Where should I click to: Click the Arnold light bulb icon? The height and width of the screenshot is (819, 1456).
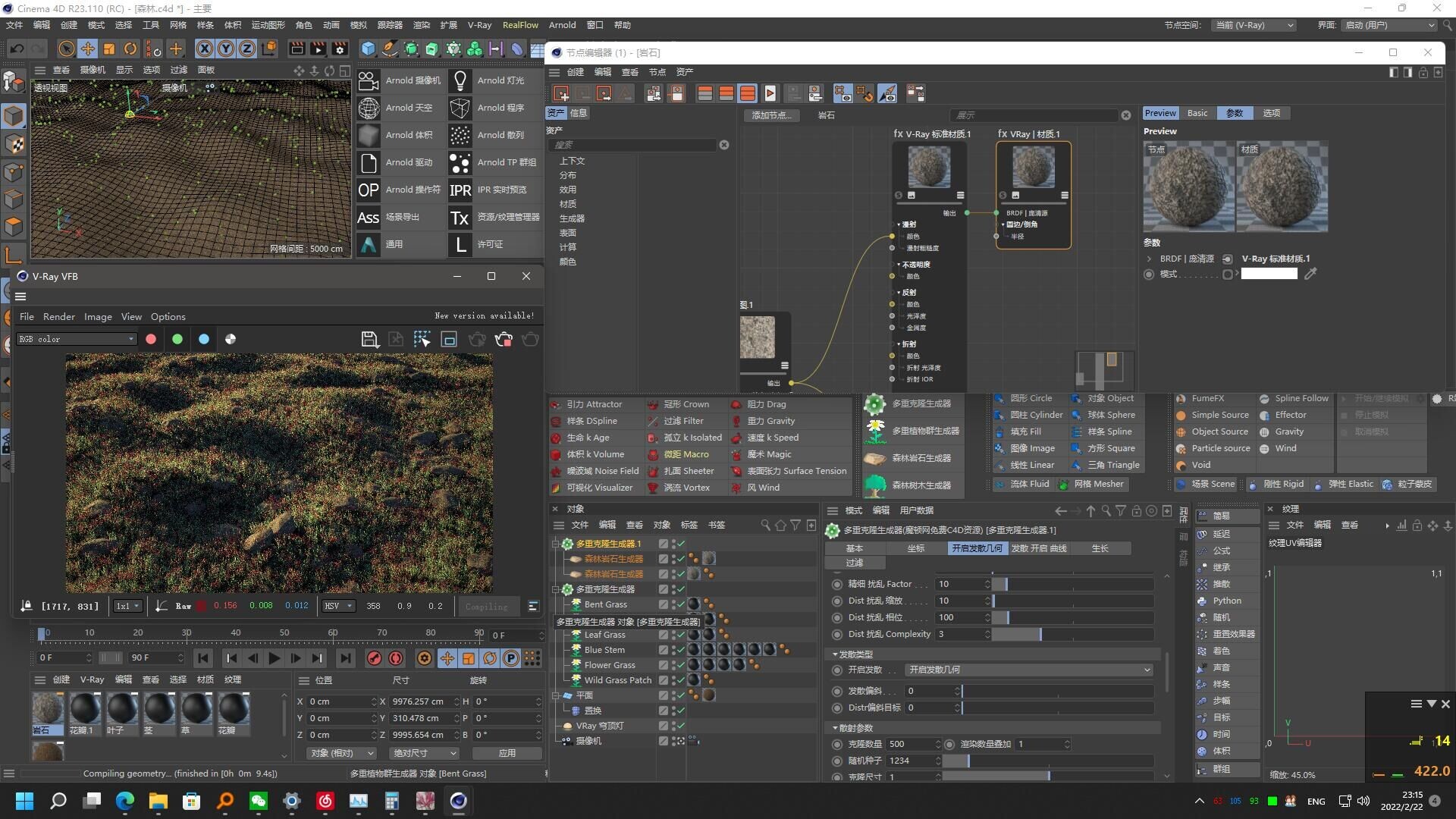tap(460, 80)
